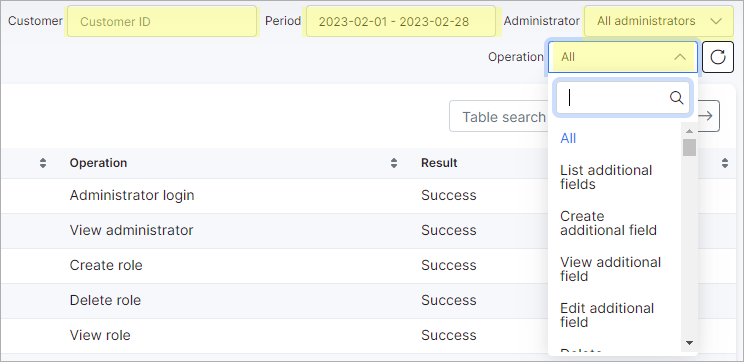Select 'All' in the operation list
This screenshot has width=744, height=362.
568,139
